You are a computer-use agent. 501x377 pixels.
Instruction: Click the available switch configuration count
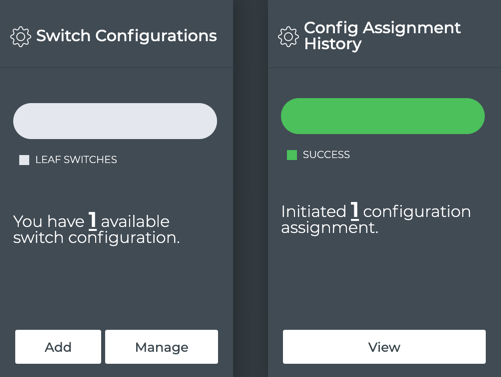(x=92, y=221)
